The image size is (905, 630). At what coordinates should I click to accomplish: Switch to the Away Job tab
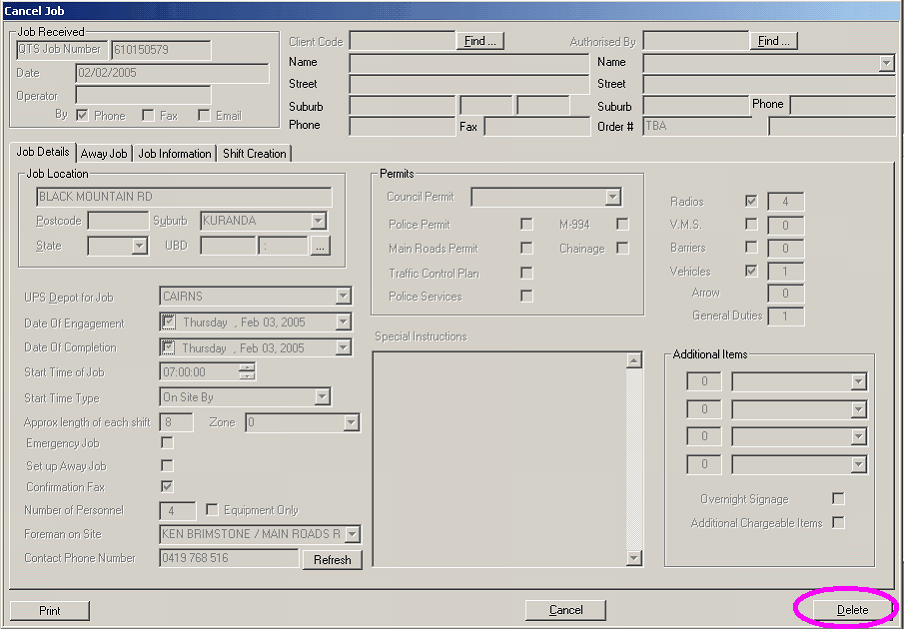tap(104, 154)
